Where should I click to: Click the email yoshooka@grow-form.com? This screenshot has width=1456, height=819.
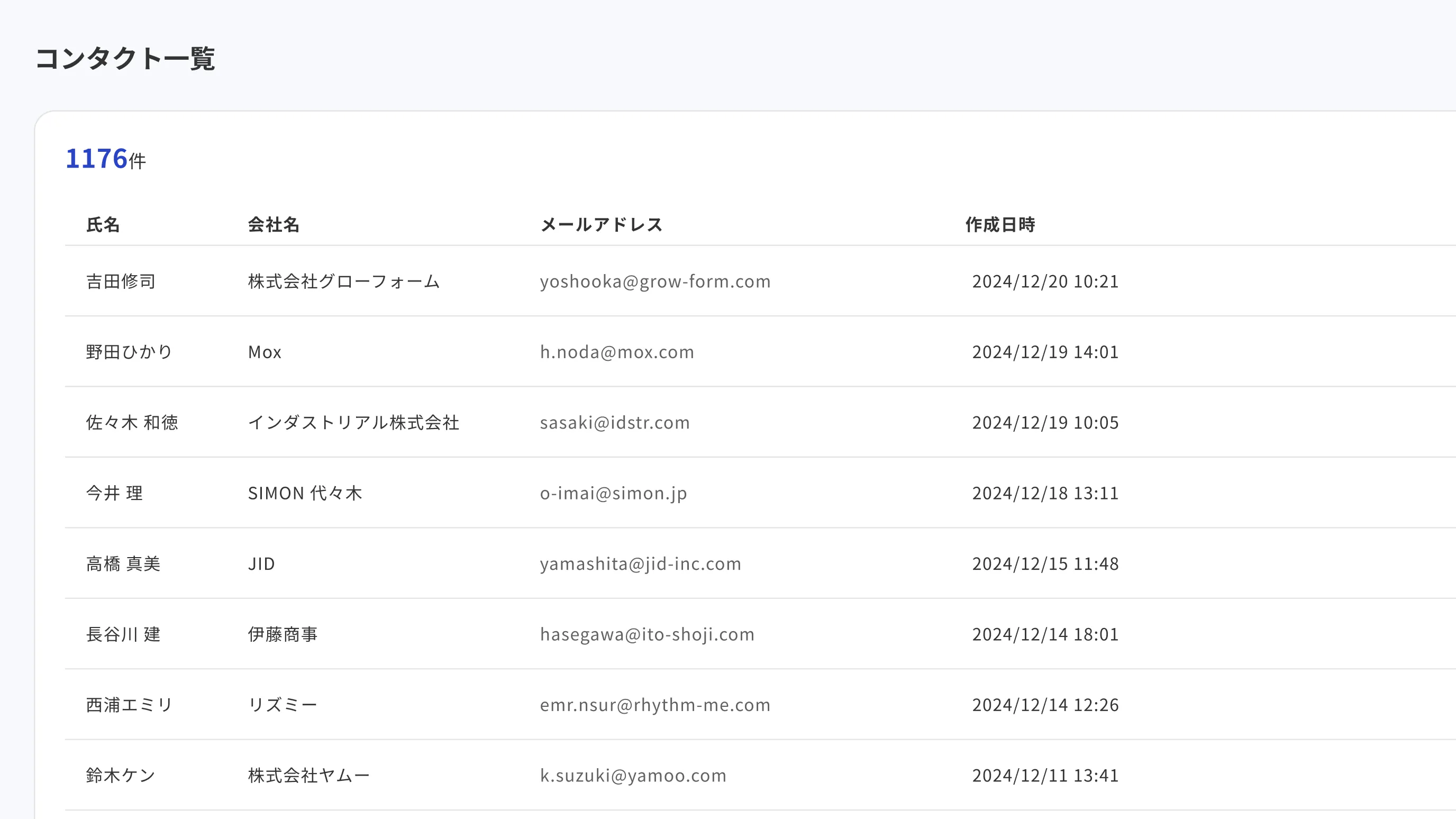point(655,281)
